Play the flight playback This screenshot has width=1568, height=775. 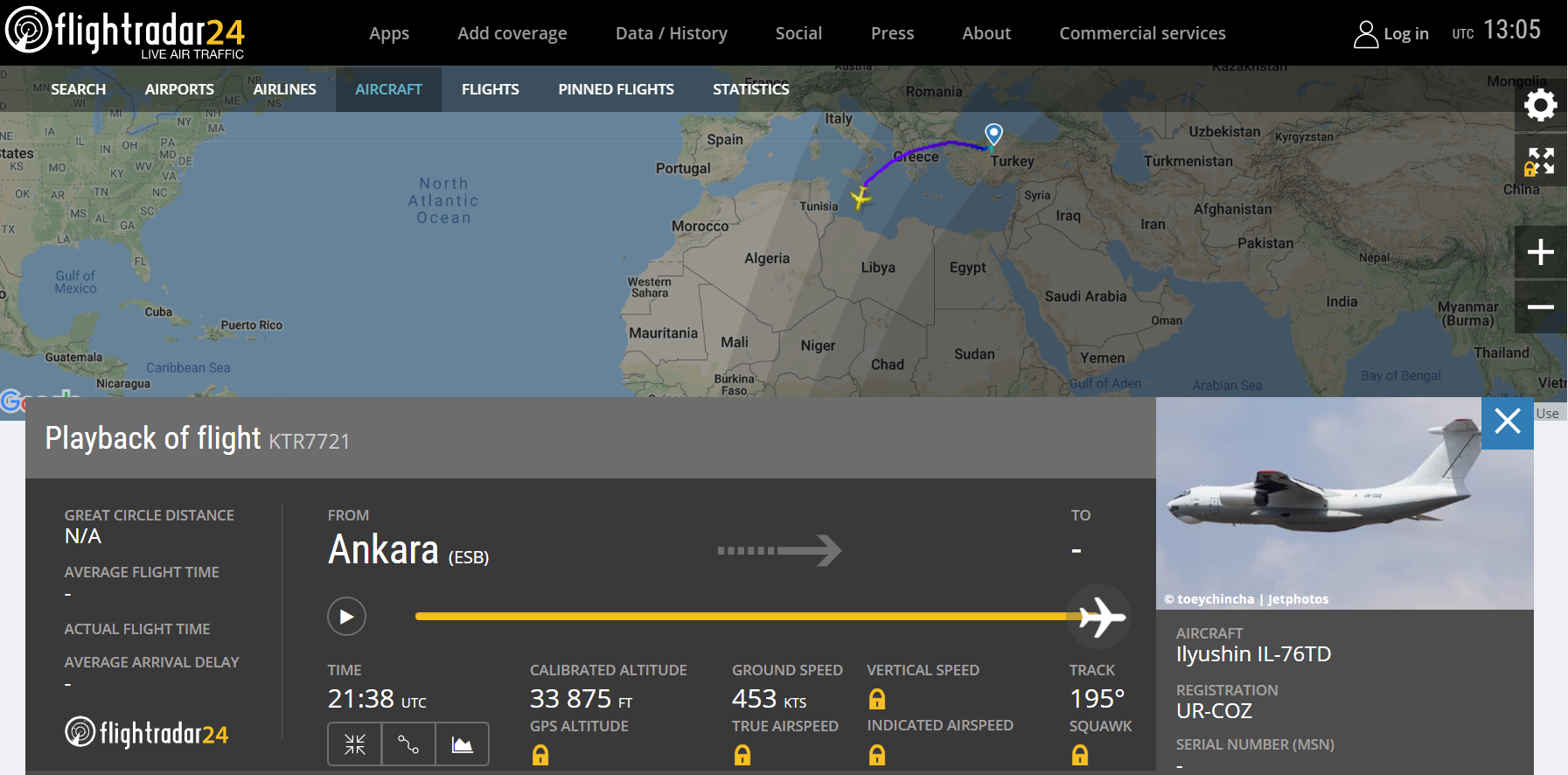(346, 617)
